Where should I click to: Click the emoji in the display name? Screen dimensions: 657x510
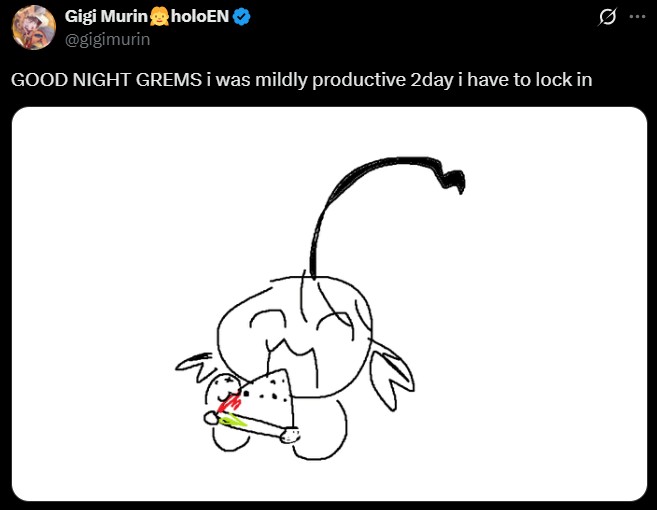pyautogui.click(x=159, y=17)
